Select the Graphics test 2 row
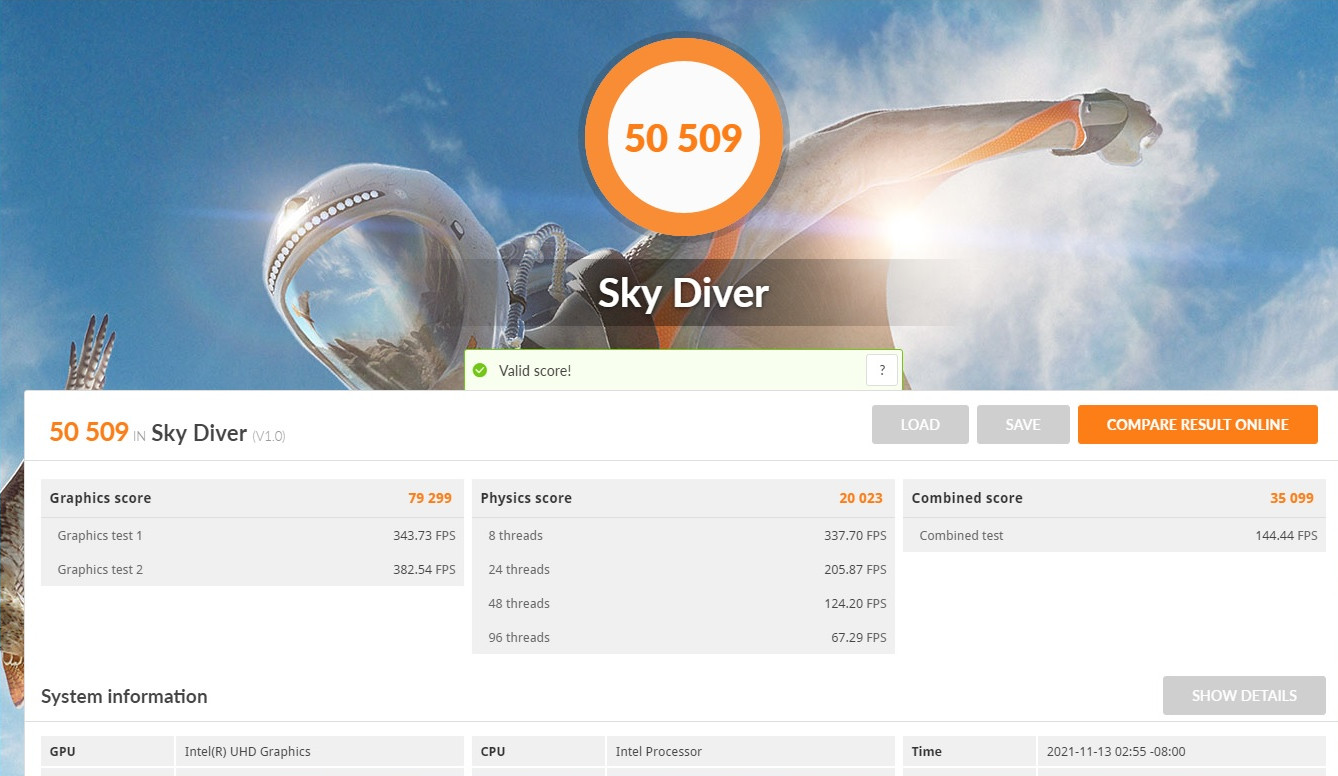 251,569
